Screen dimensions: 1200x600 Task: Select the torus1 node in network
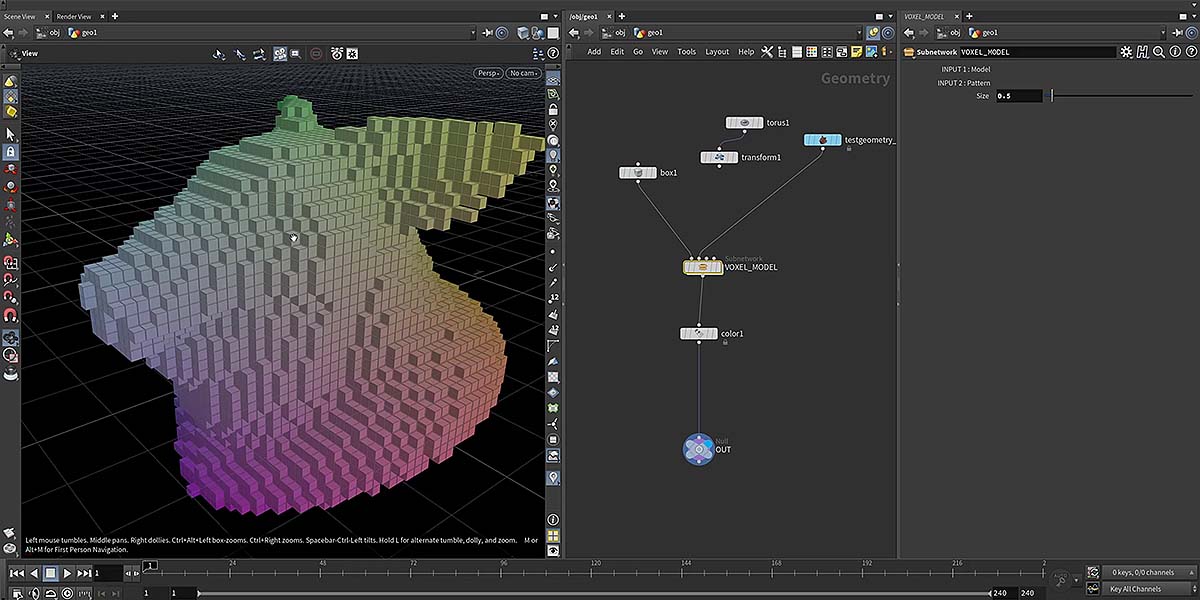pos(744,123)
